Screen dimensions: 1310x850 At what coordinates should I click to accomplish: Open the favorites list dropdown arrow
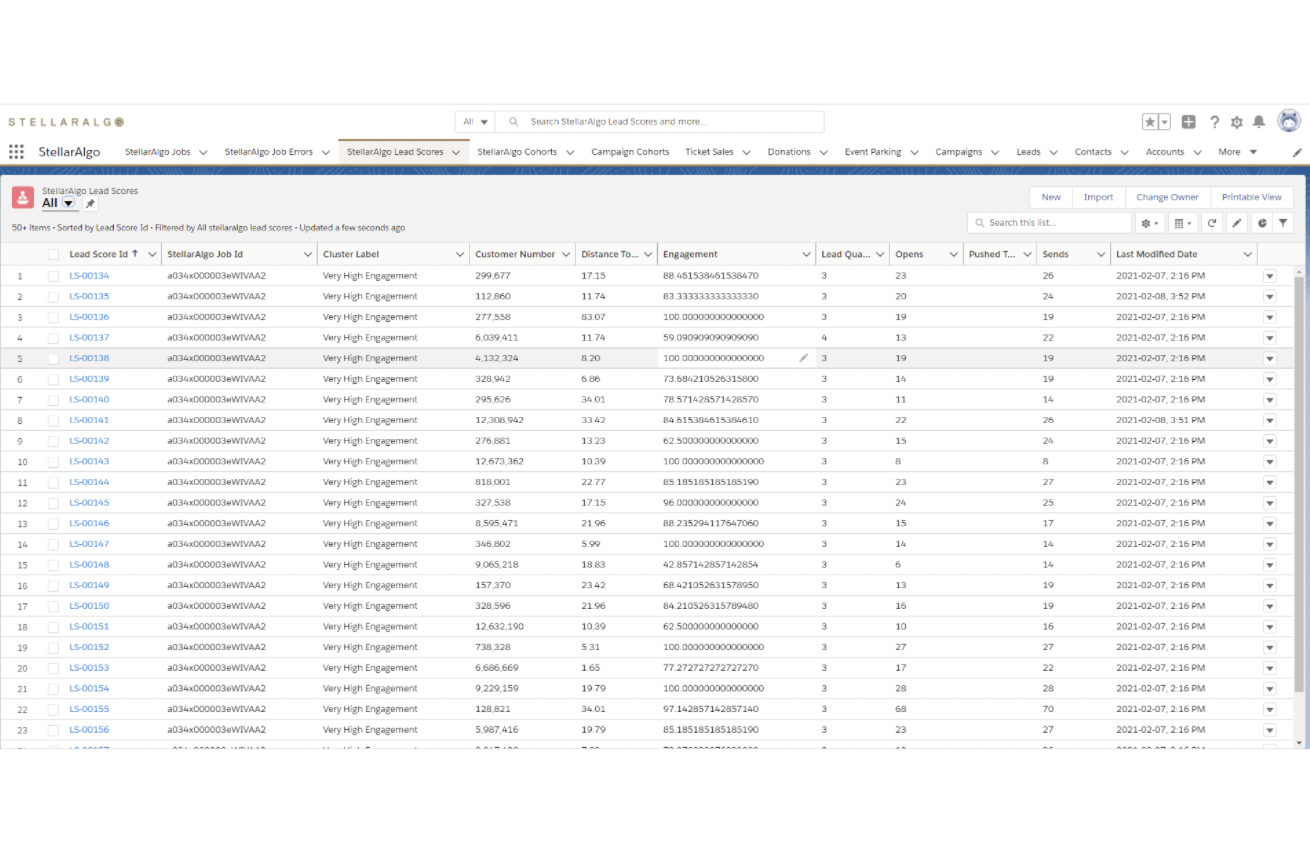1165,122
